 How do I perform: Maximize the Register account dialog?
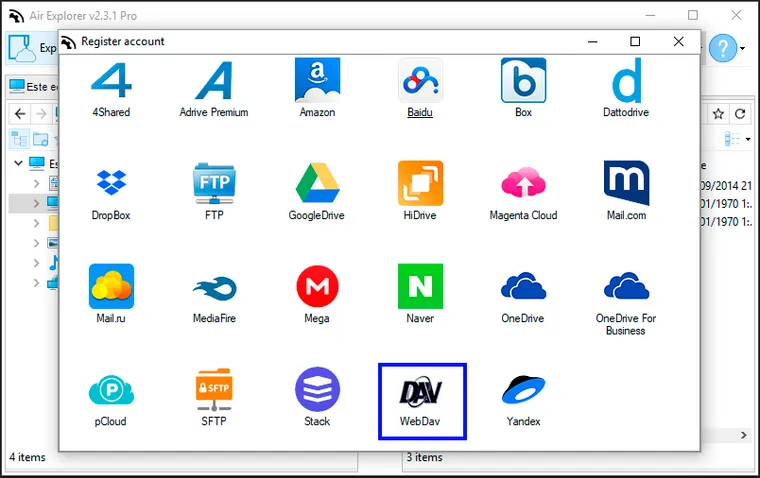coord(635,42)
